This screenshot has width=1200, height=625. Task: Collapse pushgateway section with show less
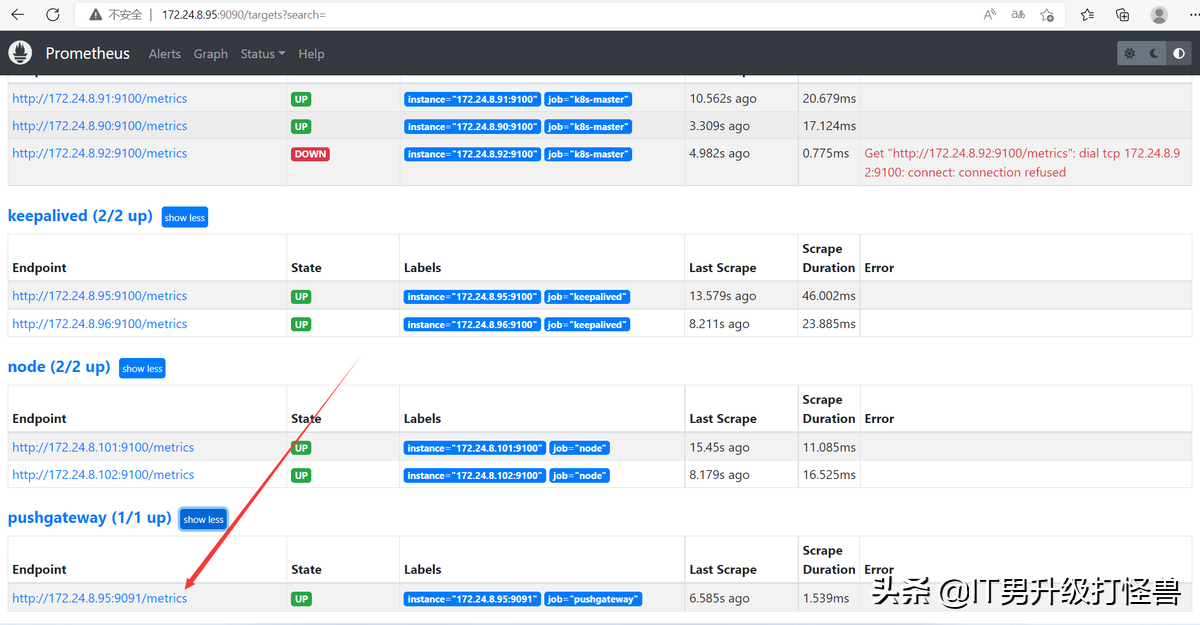(203, 520)
